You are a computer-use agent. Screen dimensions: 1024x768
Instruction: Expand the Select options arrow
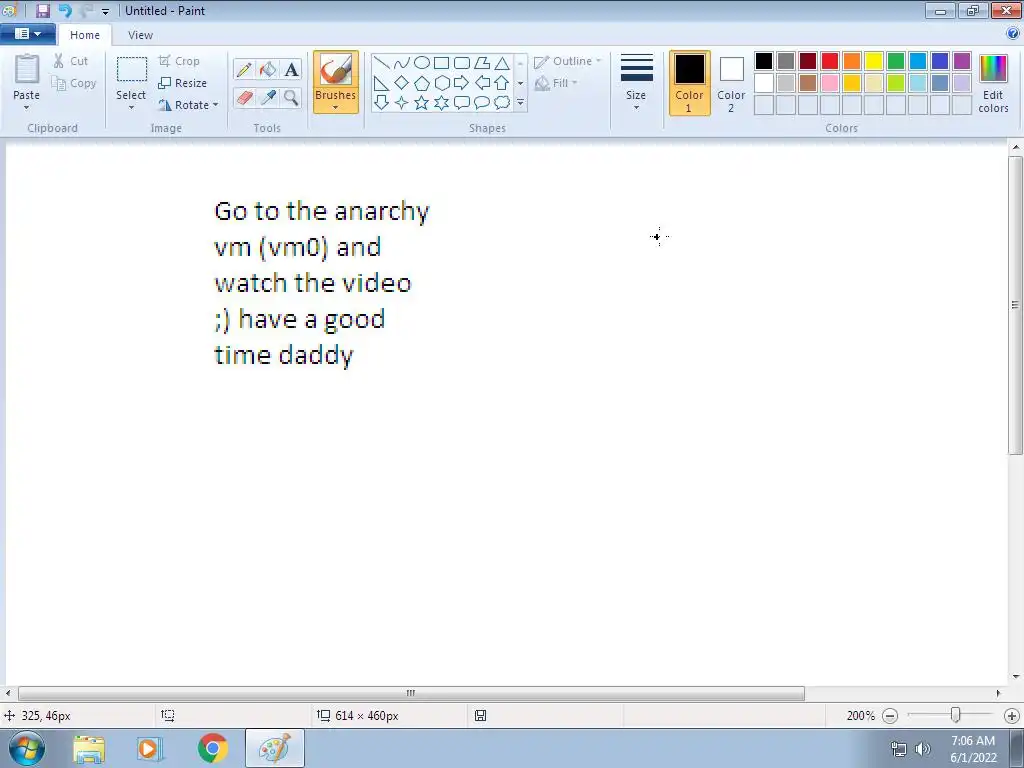pyautogui.click(x=131, y=108)
